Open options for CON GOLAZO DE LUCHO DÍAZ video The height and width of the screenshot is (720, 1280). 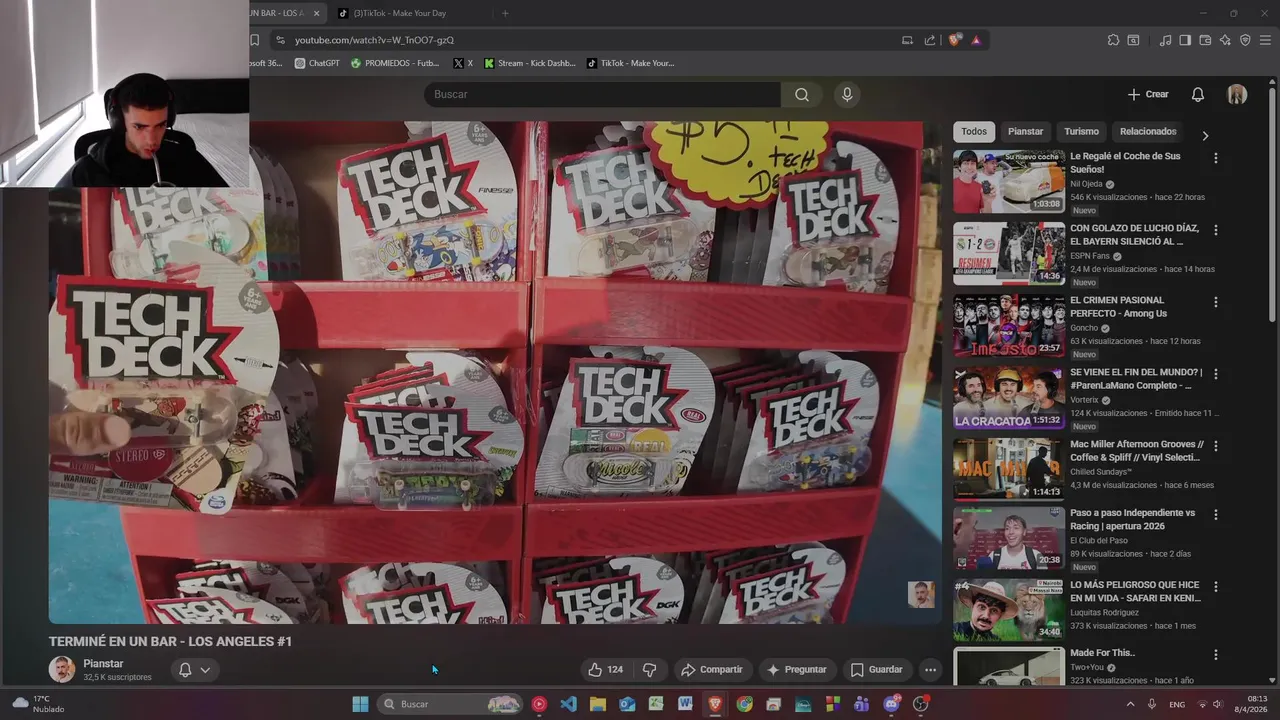point(1216,230)
